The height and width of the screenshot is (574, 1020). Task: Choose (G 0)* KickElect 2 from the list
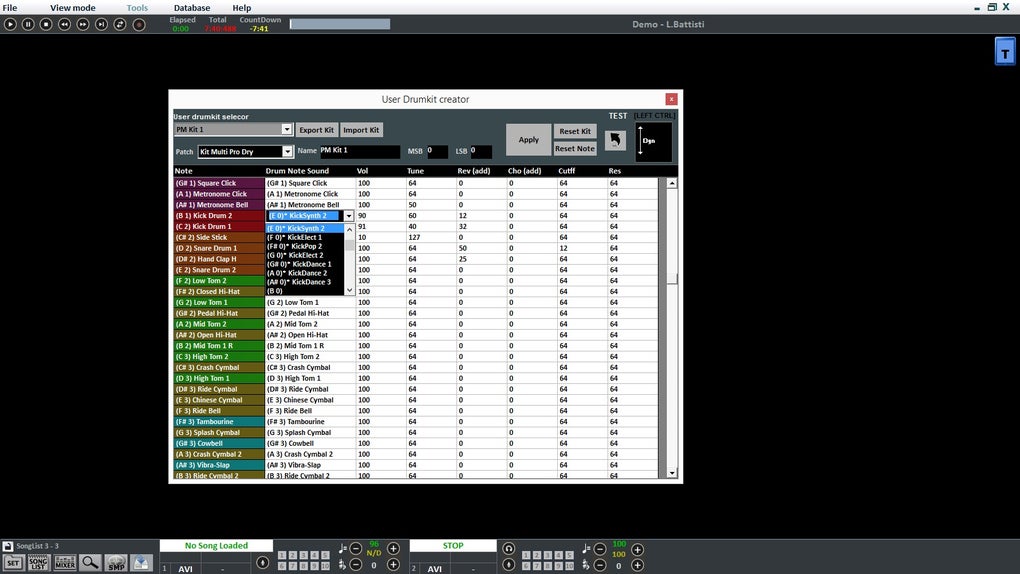click(x=304, y=255)
